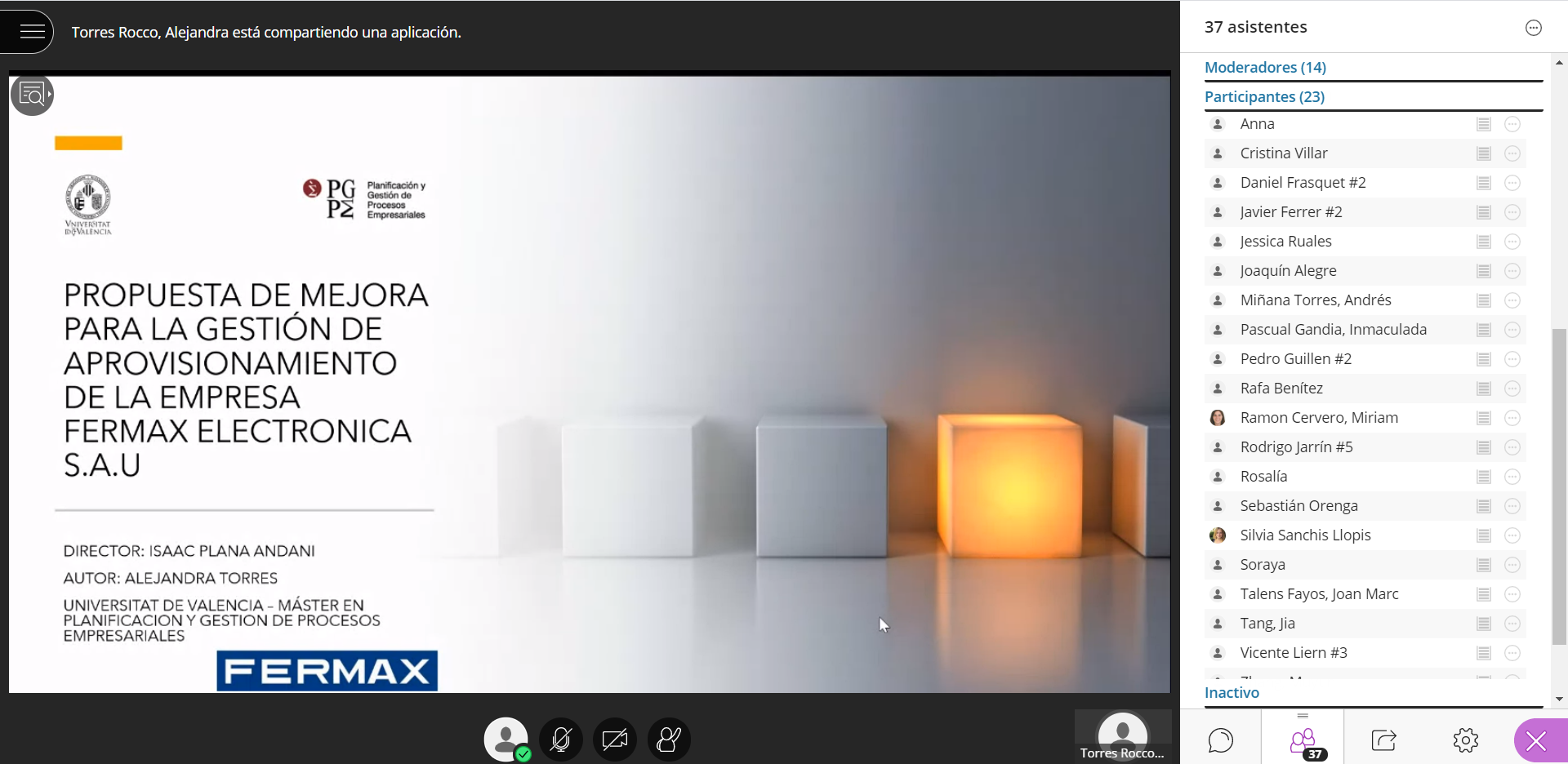Open attendee controls for Pedro Guillen #2

(1512, 359)
